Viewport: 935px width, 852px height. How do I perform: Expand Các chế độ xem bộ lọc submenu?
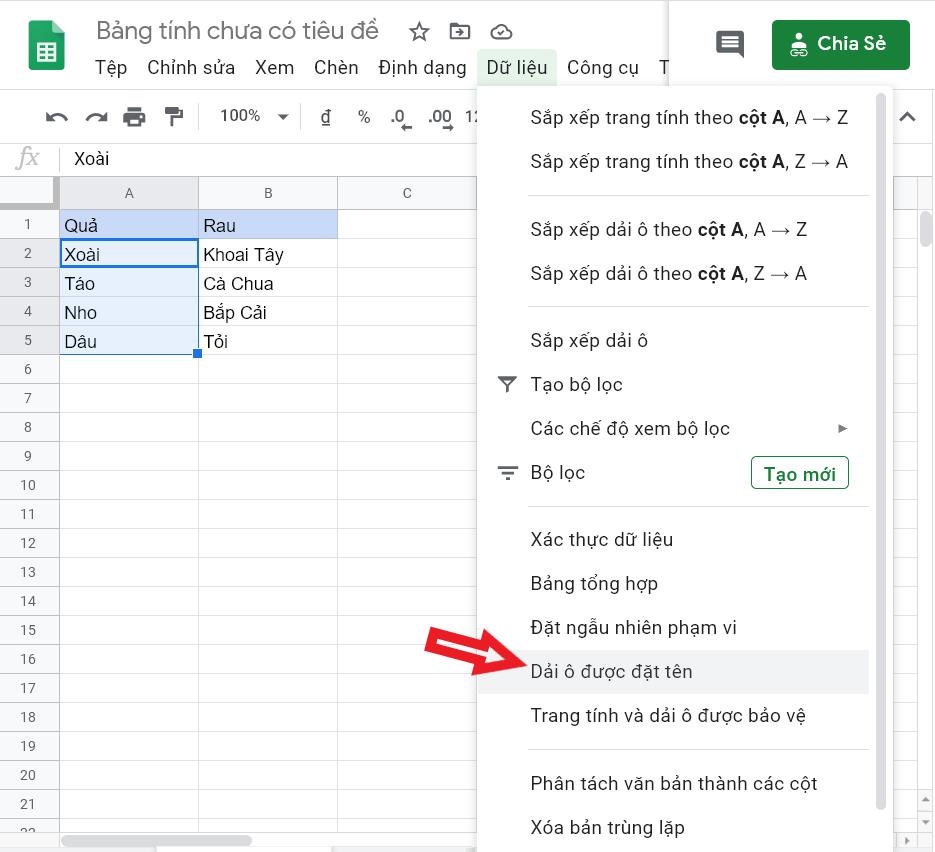[x=844, y=428]
